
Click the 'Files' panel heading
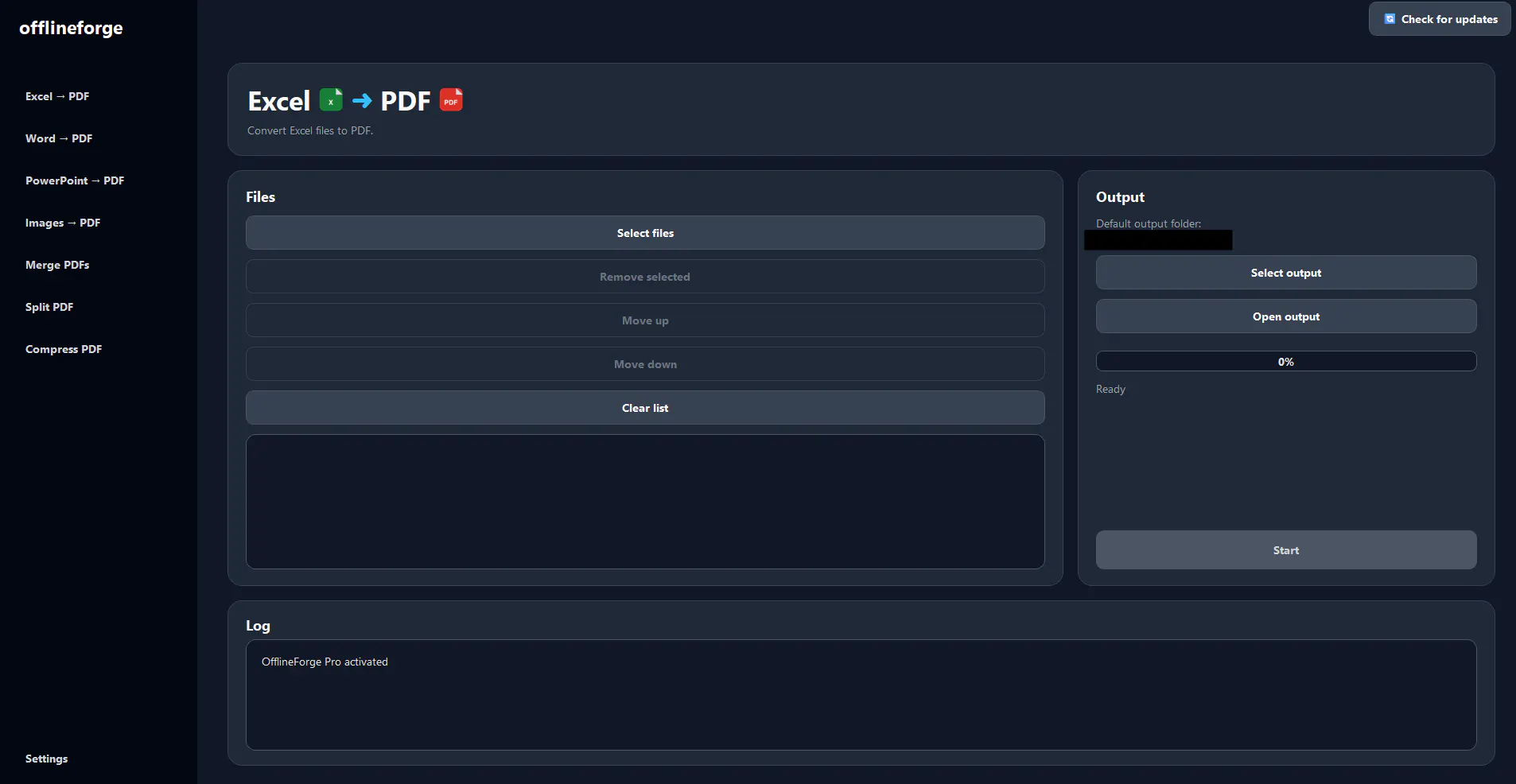(260, 197)
